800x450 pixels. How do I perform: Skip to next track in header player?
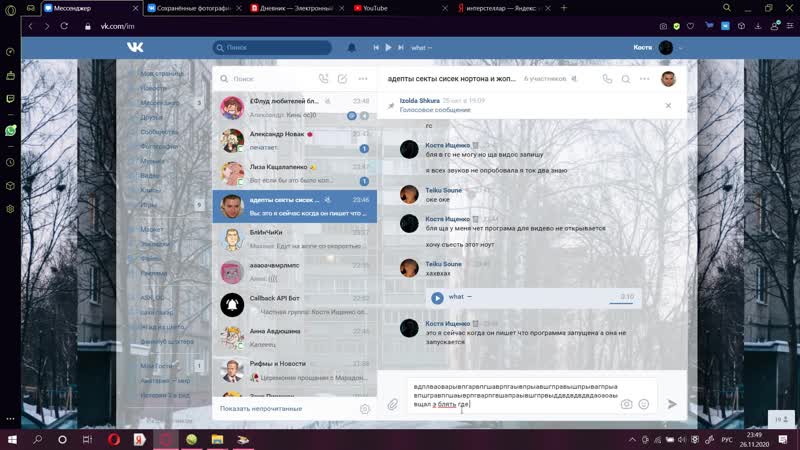click(402, 47)
